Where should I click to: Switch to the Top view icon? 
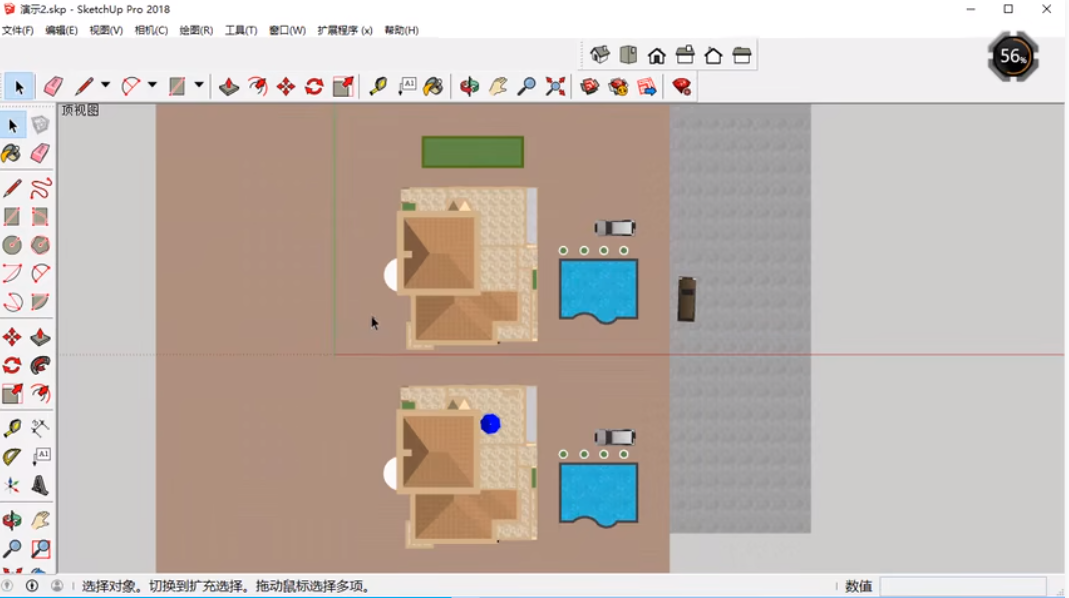pyautogui.click(x=628, y=55)
